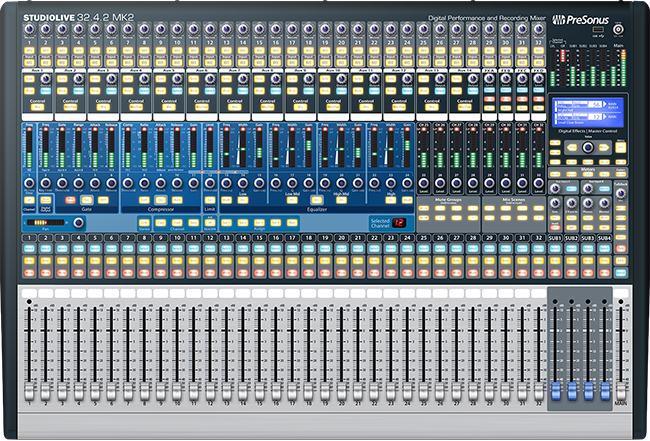Click the Digital Effects LCD screen
The image size is (650, 441).
tap(587, 112)
